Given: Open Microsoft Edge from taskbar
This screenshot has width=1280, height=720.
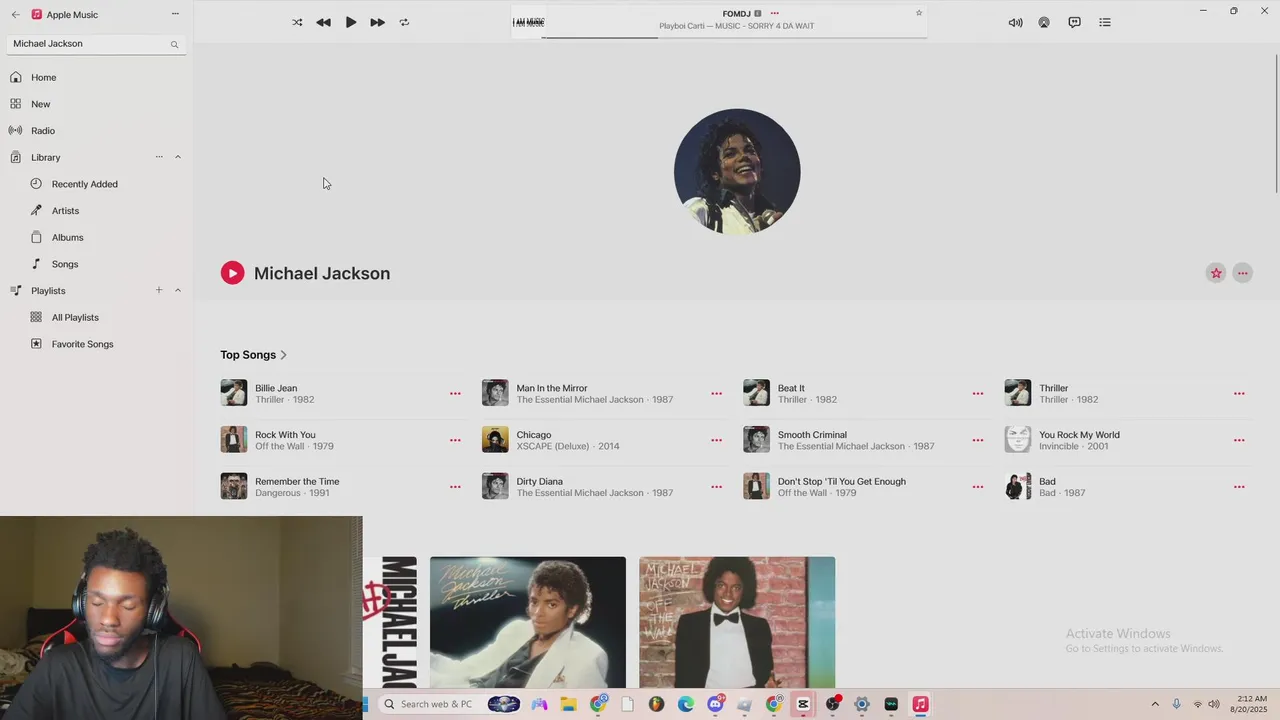Looking at the screenshot, I should [x=686, y=704].
